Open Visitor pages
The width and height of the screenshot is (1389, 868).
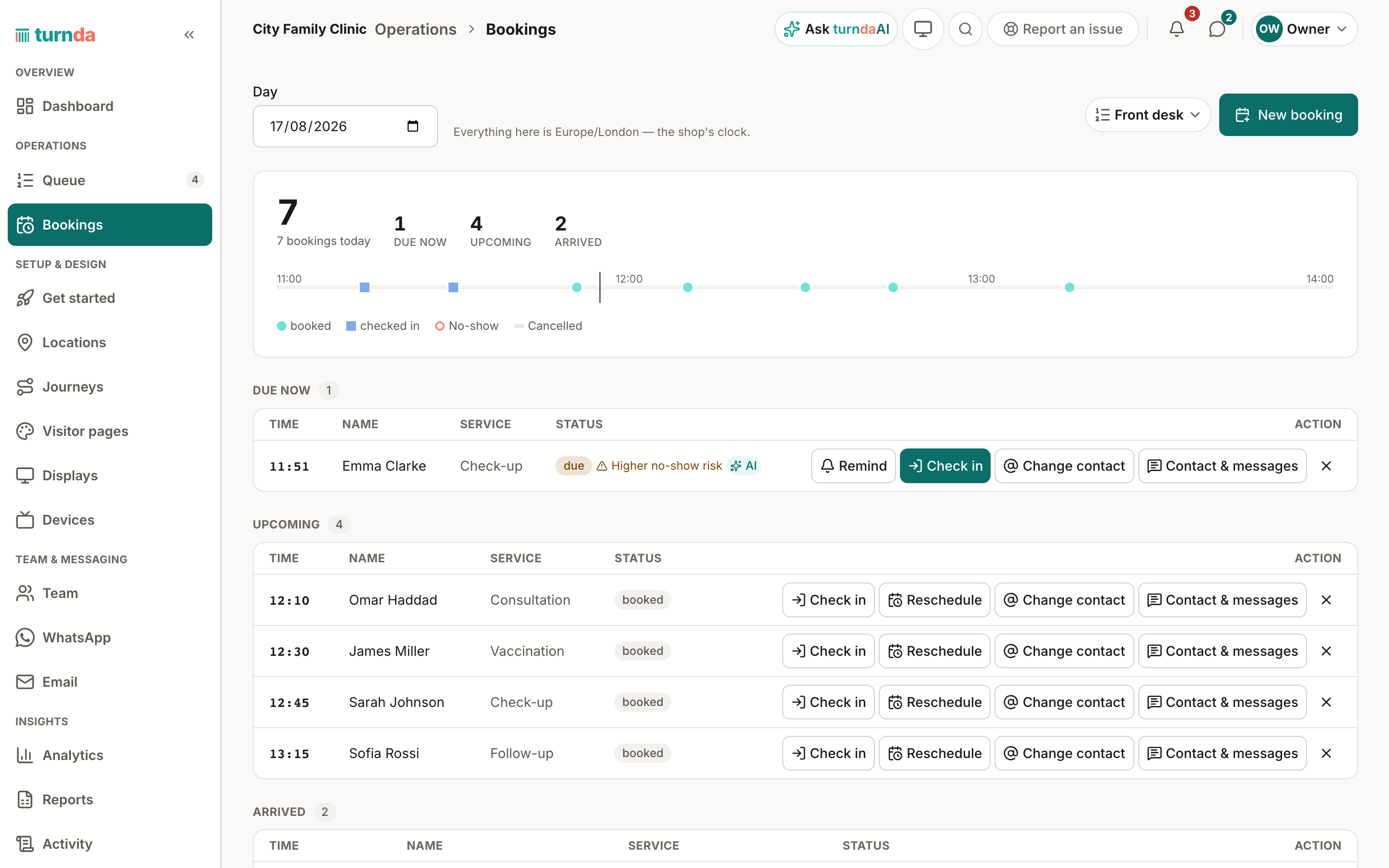click(109, 431)
